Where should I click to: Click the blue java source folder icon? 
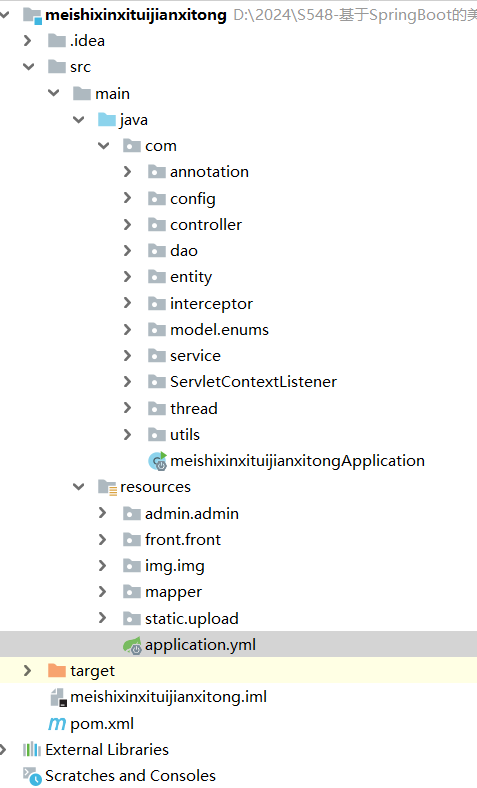[107, 120]
